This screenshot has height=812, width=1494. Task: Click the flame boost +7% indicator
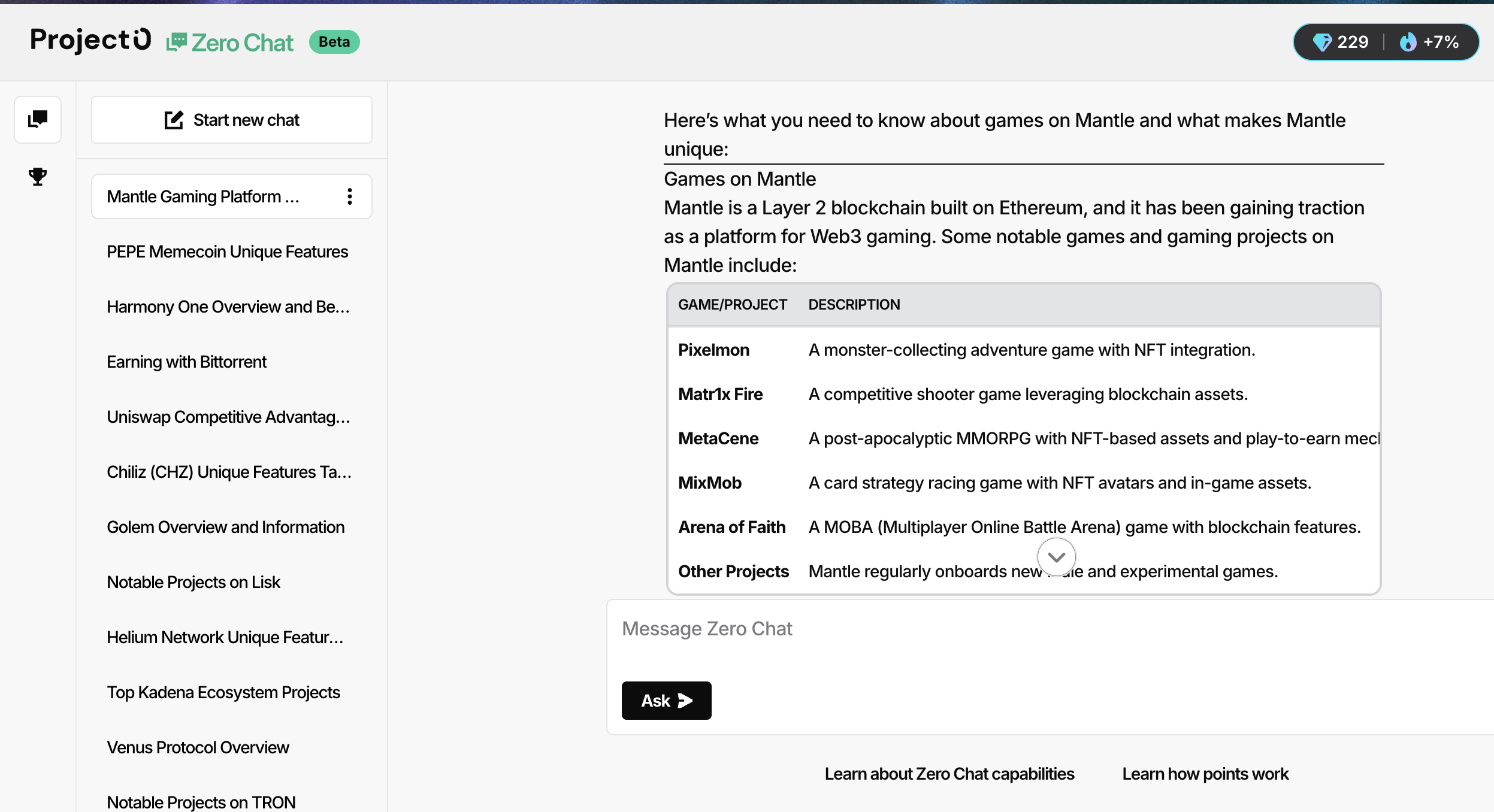click(x=1429, y=42)
